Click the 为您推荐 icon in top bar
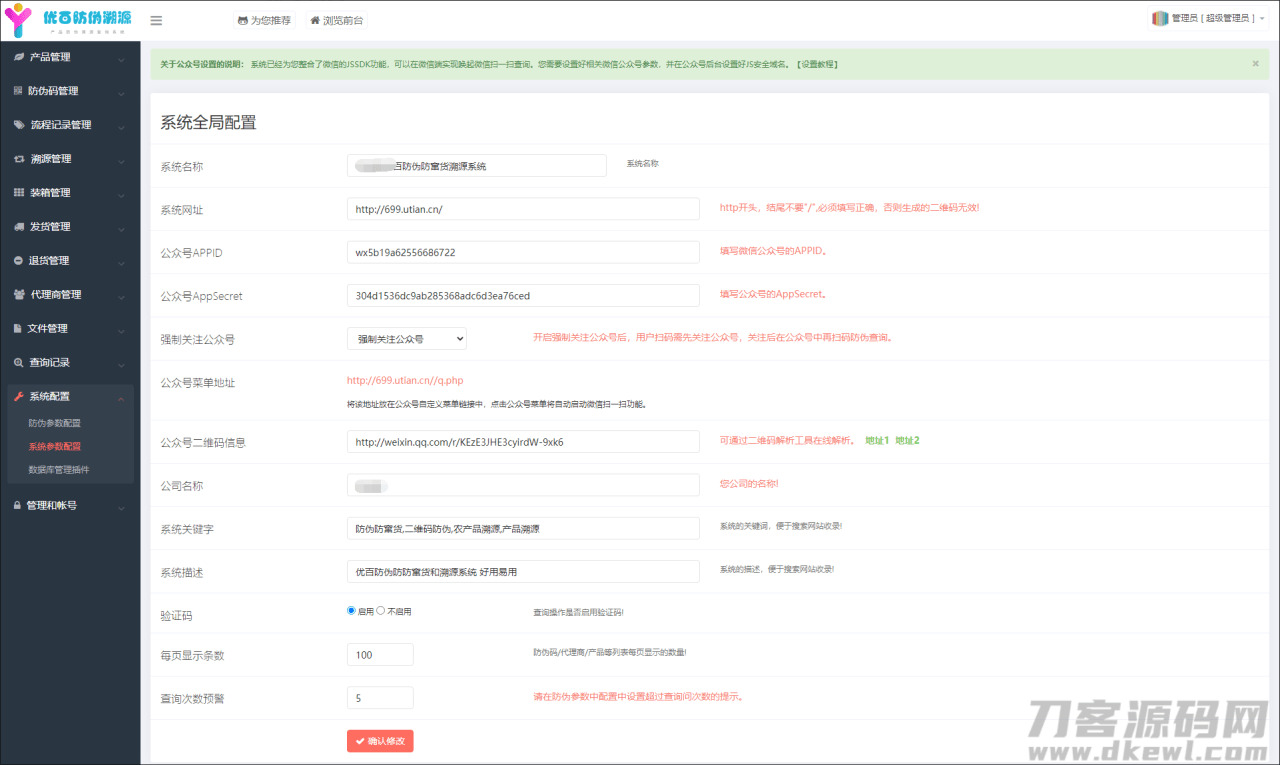Screen dimensions: 1280x765 (242, 20)
